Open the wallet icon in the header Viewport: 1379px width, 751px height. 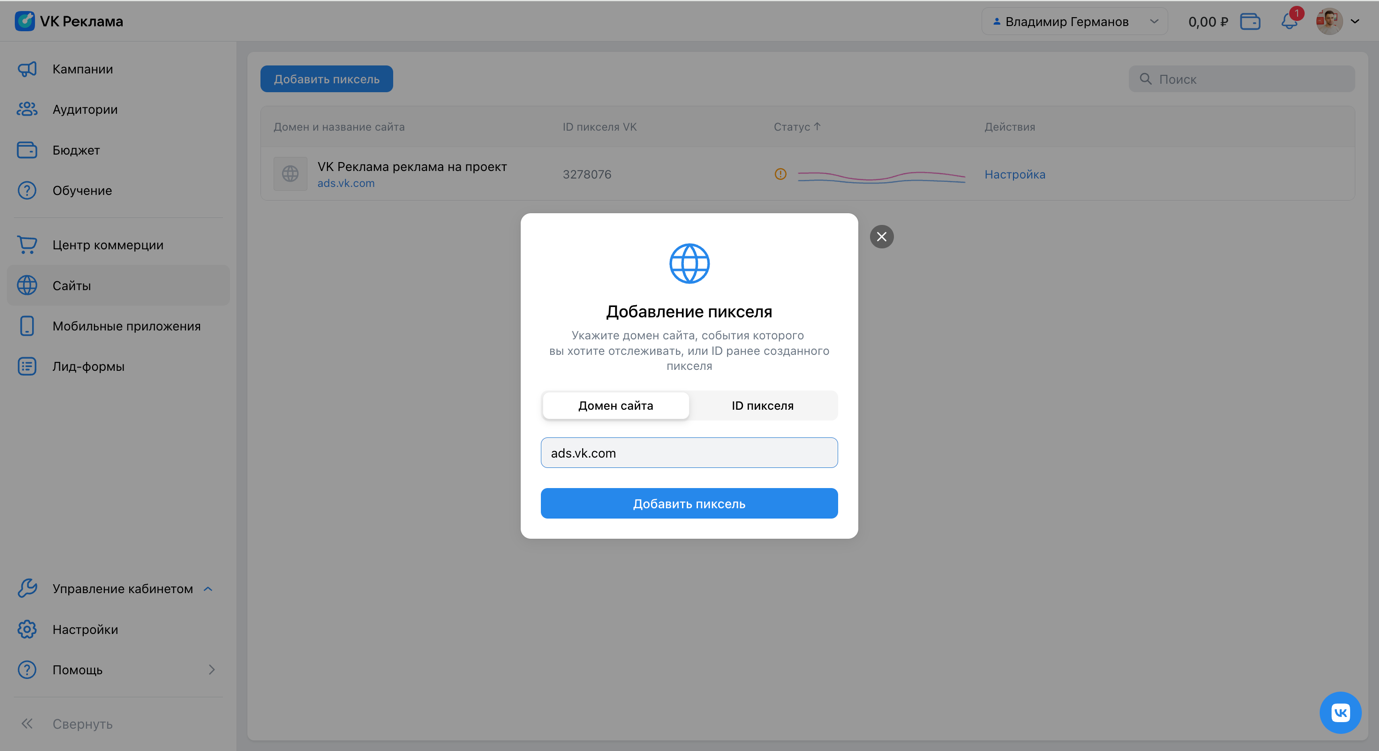coord(1250,21)
